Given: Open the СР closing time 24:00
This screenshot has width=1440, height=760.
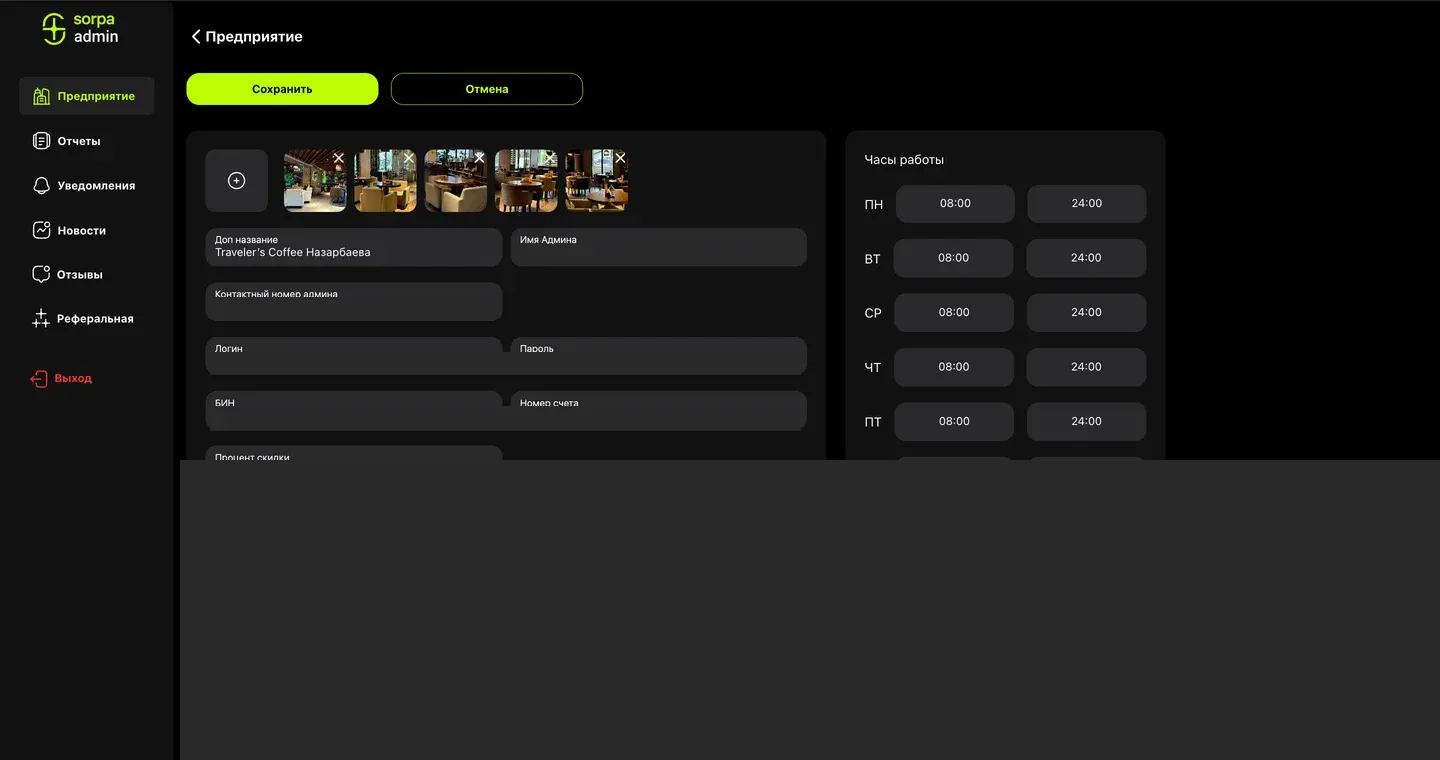Looking at the screenshot, I should click(1086, 313).
